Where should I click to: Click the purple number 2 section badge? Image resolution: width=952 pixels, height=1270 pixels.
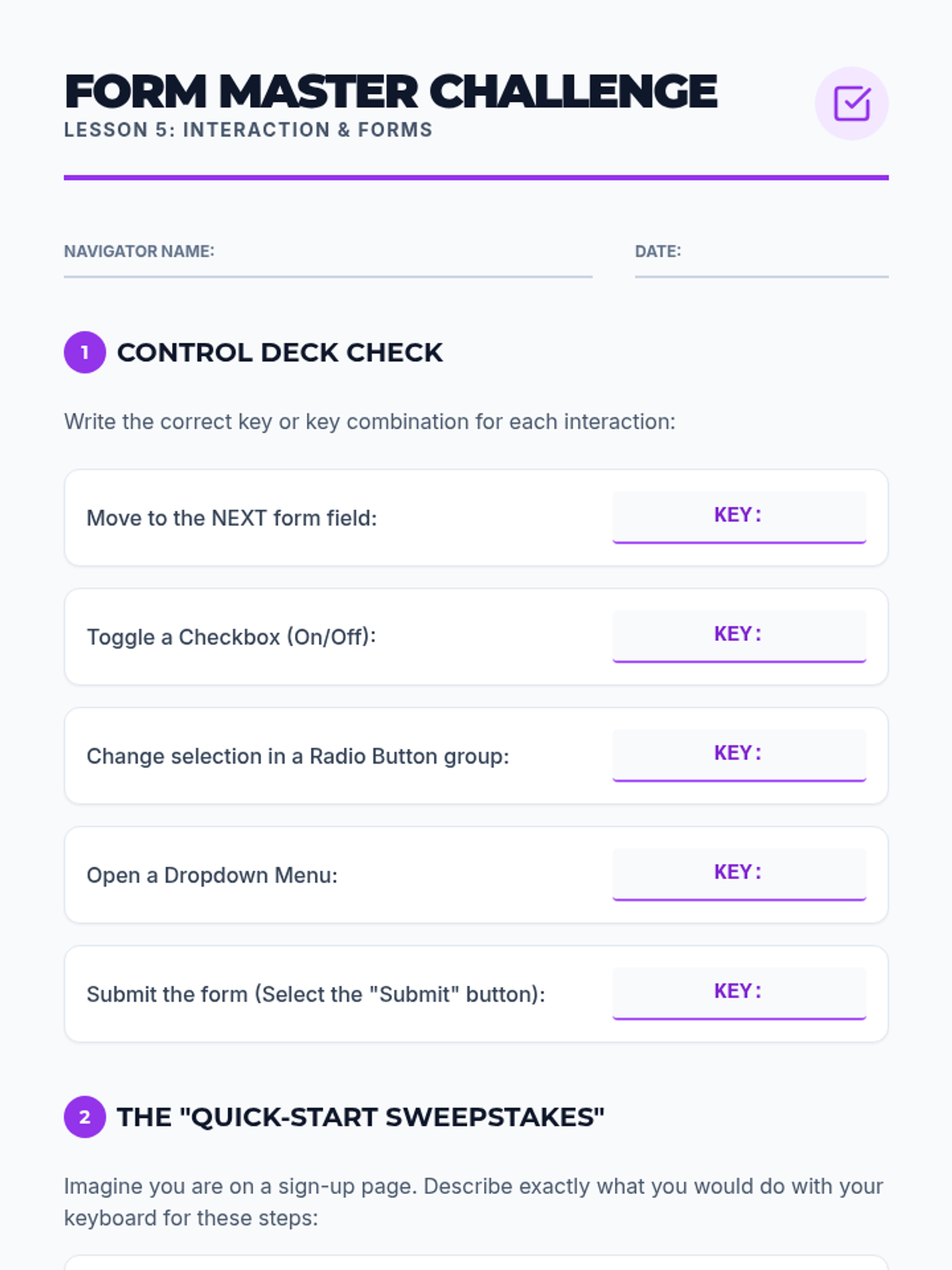85,1117
